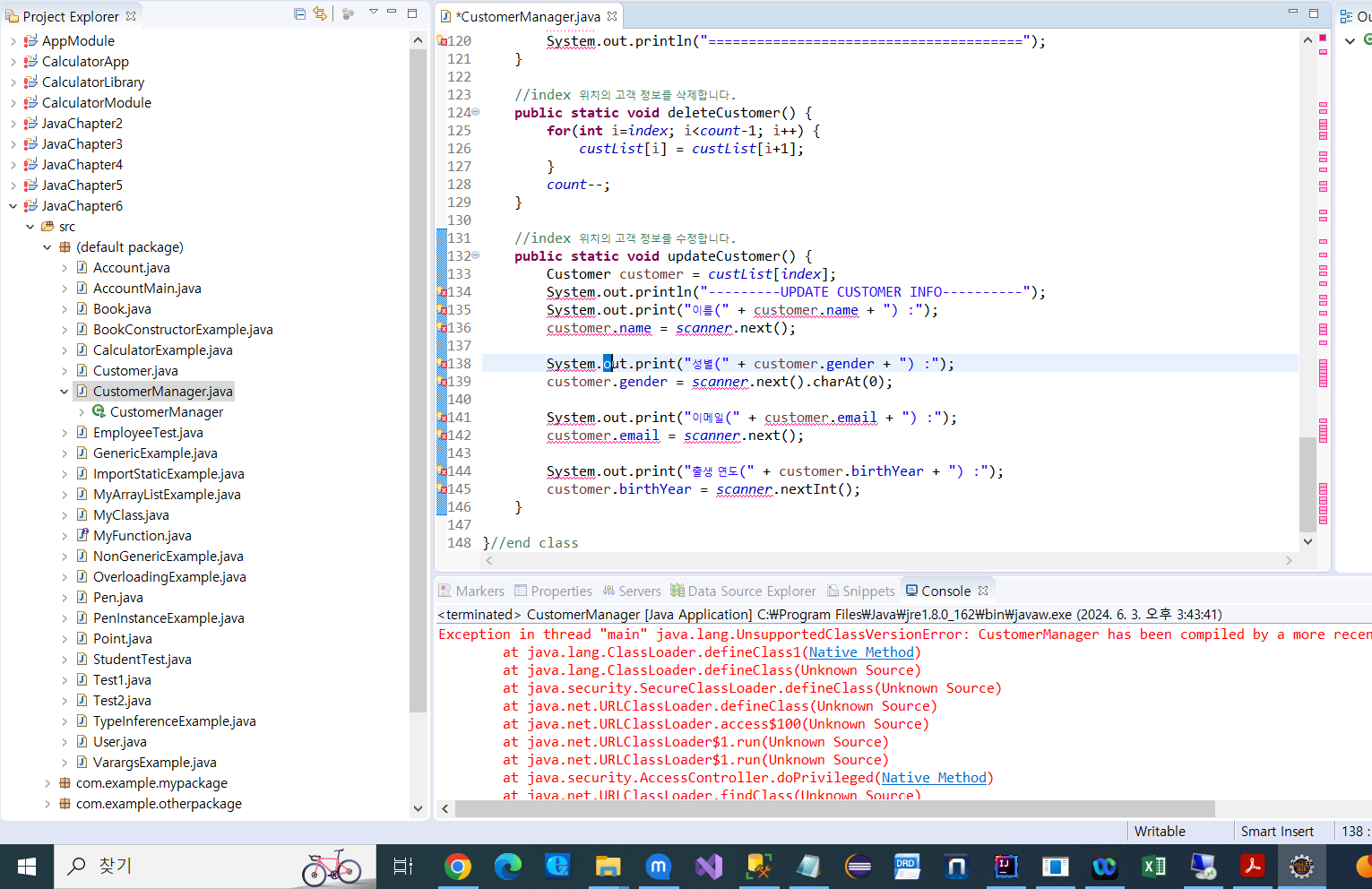Click Collapse All in Project Explorer
Viewport: 1372px width, 889px height.
point(299,13)
